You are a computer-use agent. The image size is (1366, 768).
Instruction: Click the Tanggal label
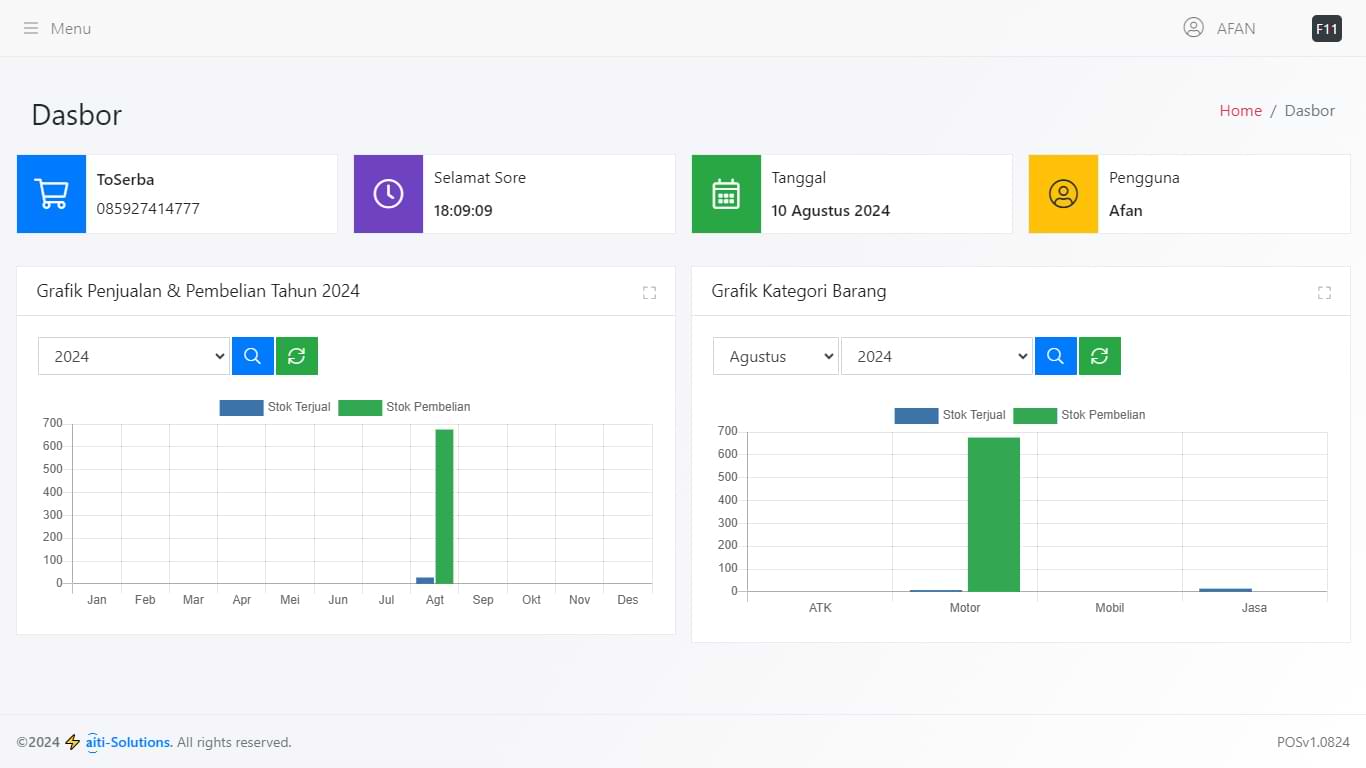(798, 178)
